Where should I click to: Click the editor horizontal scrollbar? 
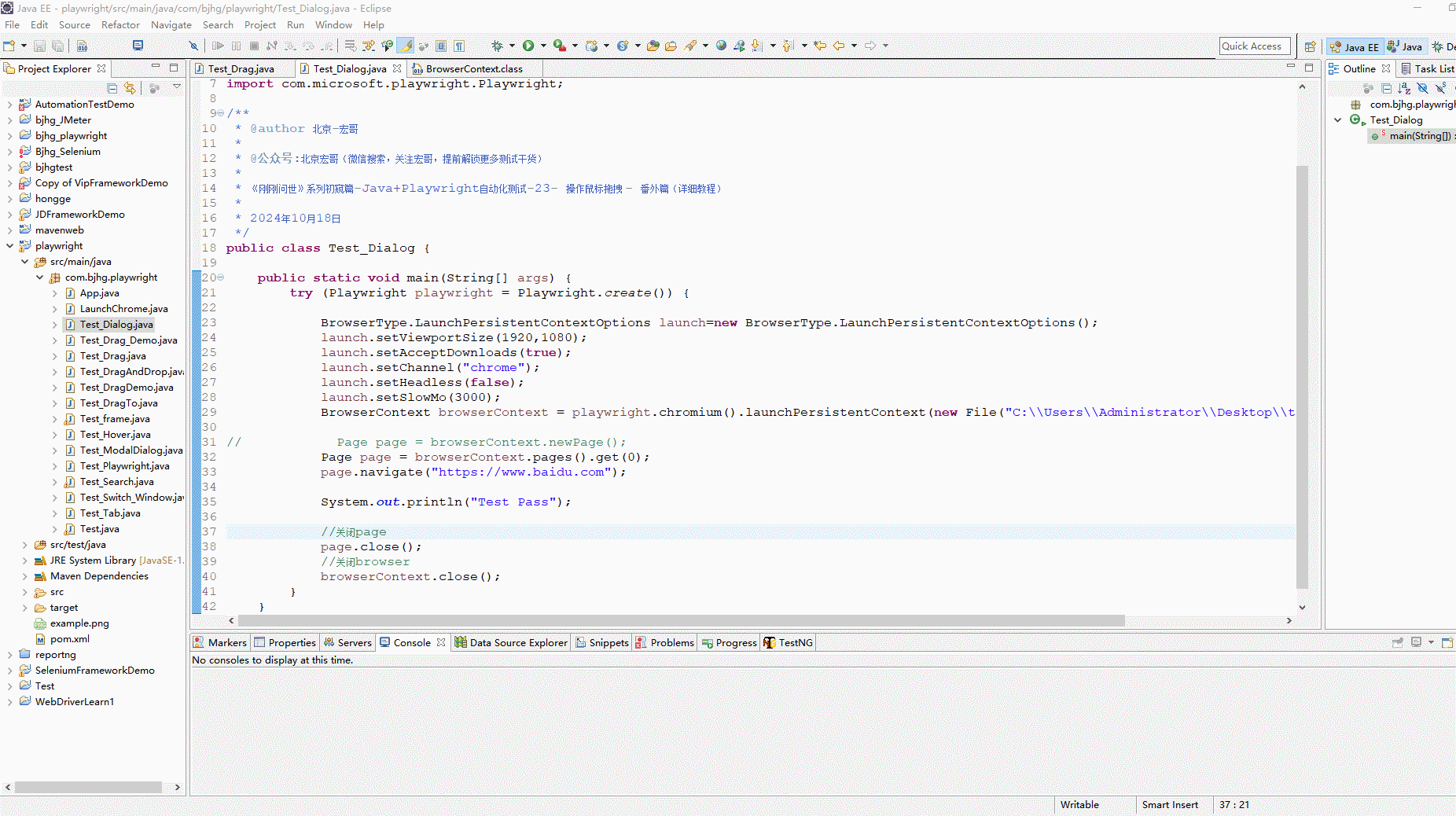676,620
